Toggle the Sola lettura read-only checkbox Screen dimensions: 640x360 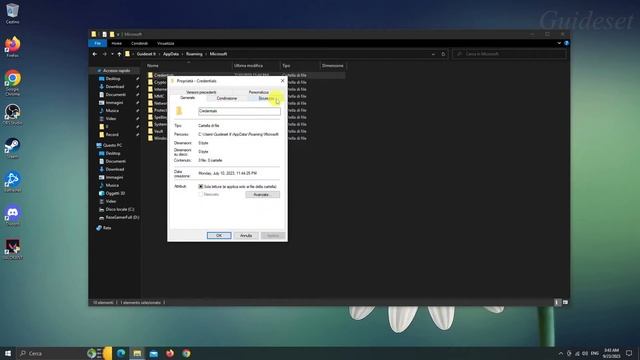click(201, 187)
